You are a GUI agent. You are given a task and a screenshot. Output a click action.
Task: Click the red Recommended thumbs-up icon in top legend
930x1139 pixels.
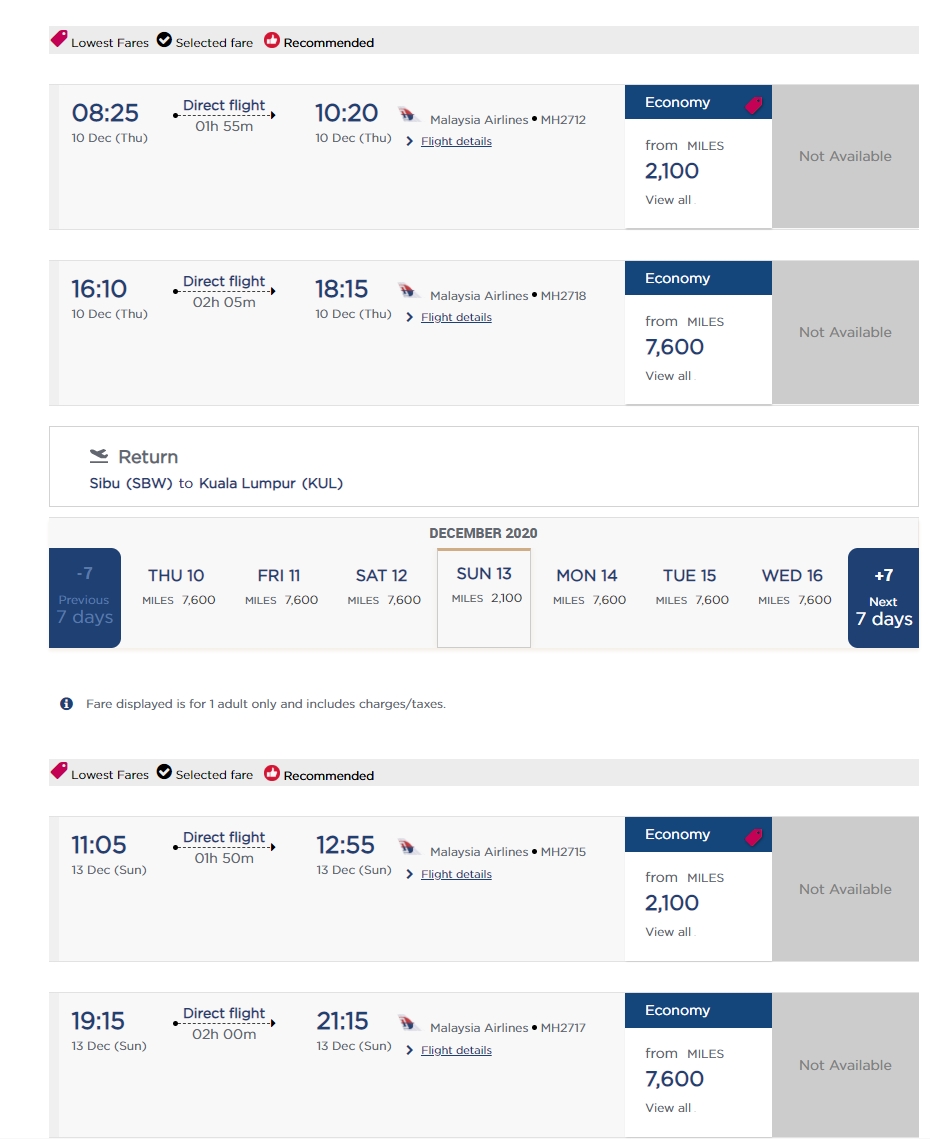(x=272, y=41)
